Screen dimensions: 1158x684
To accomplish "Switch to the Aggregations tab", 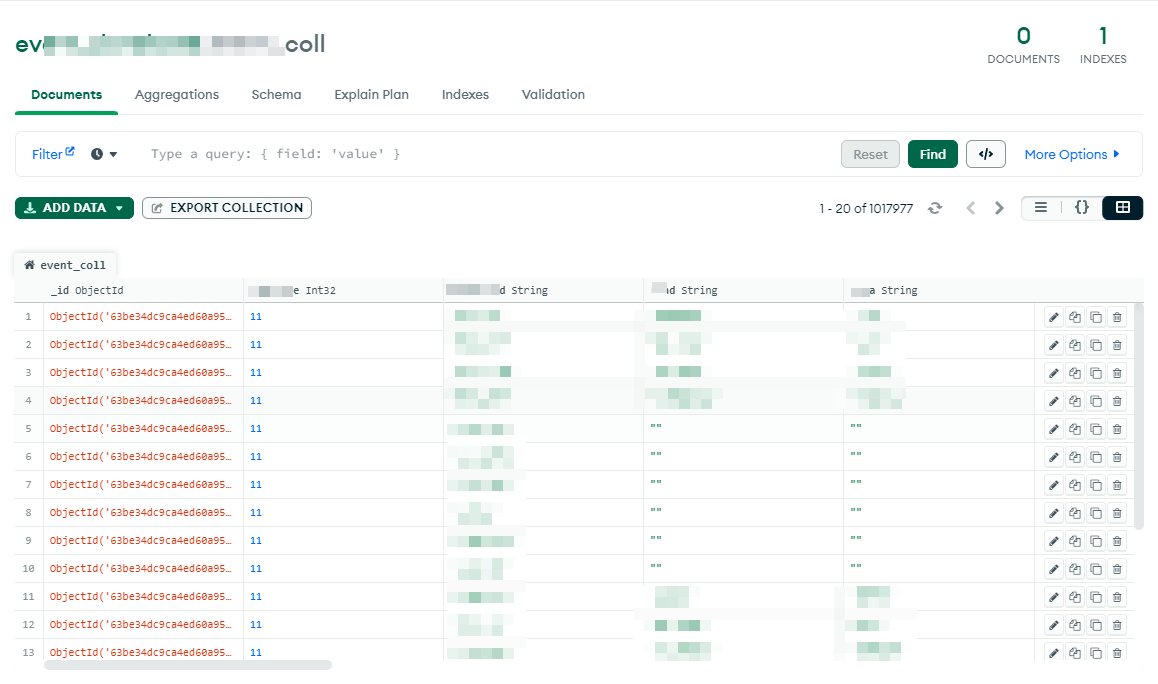I will 177,95.
